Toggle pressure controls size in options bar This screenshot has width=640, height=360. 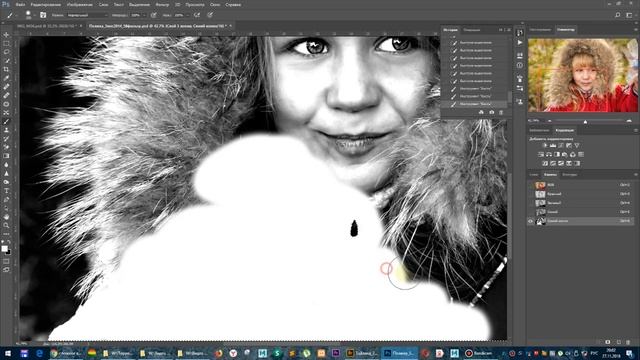click(x=210, y=15)
